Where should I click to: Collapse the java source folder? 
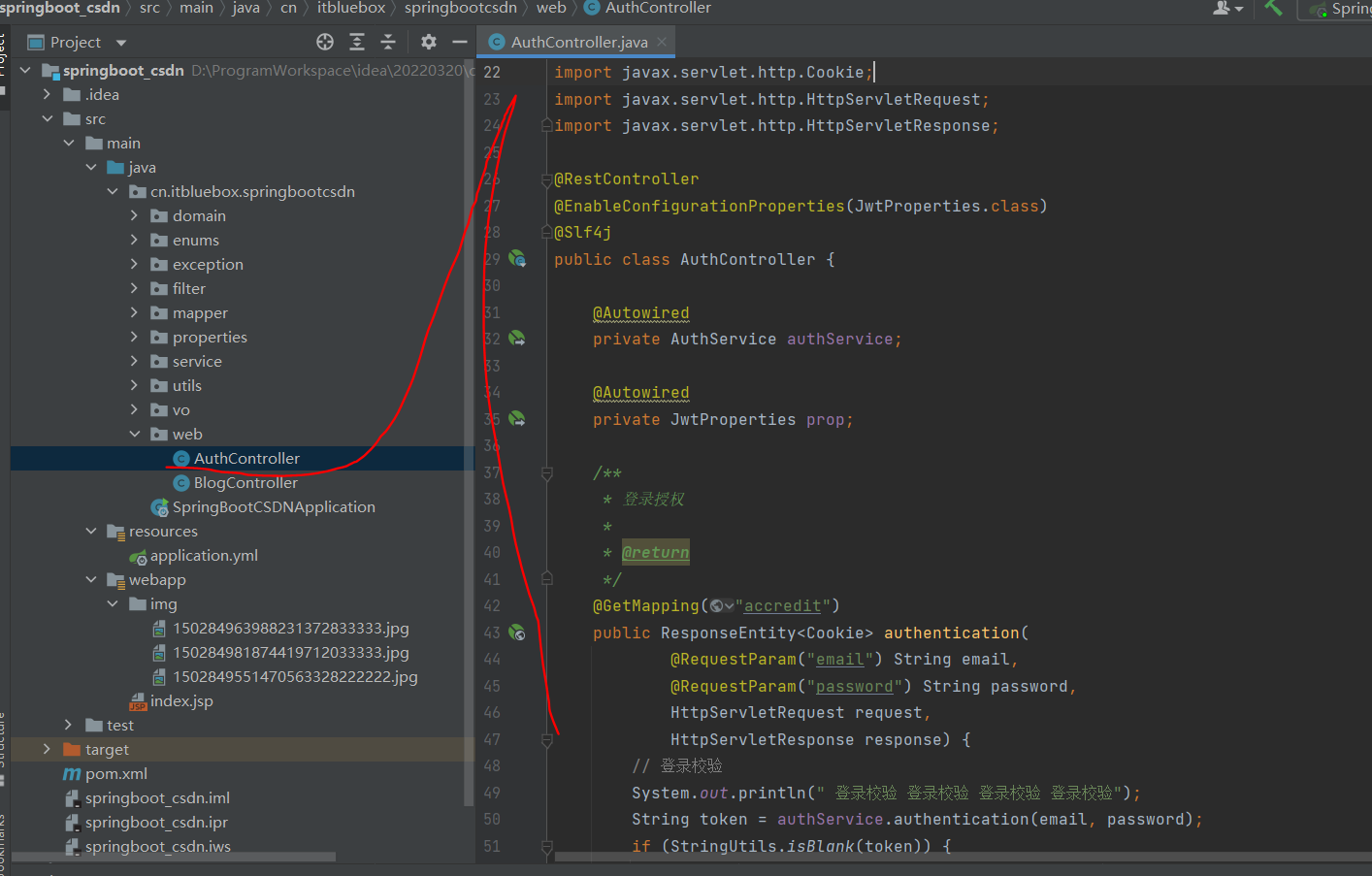(90, 167)
